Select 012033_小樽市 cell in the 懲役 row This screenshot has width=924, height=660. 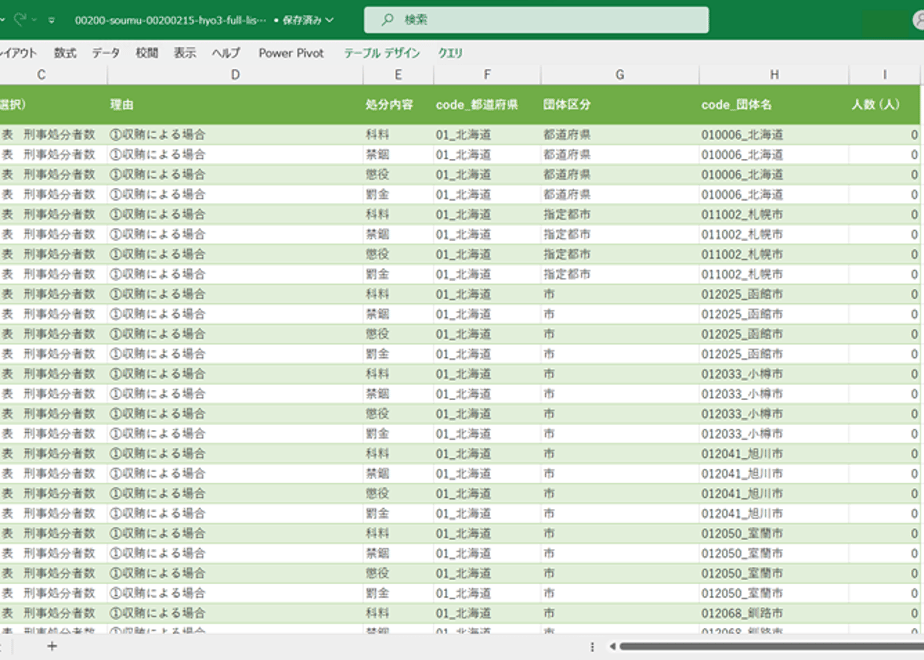point(774,414)
